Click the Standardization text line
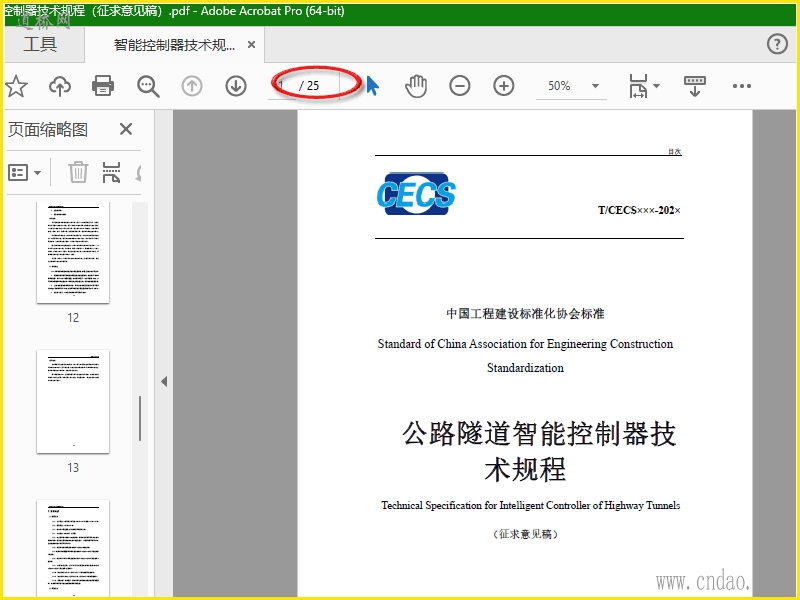Screen dimensions: 800x600 point(525,367)
